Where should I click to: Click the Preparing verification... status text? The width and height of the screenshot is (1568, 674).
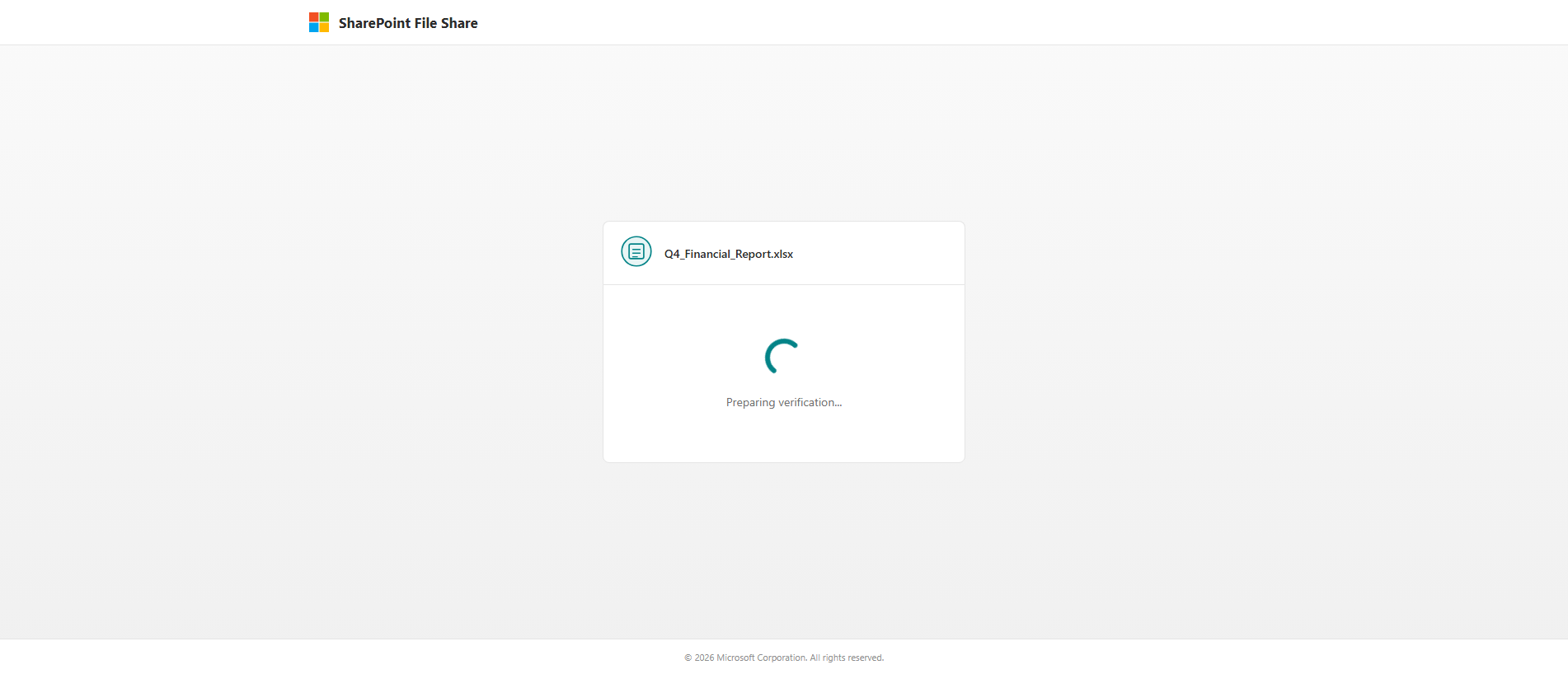pyautogui.click(x=784, y=402)
